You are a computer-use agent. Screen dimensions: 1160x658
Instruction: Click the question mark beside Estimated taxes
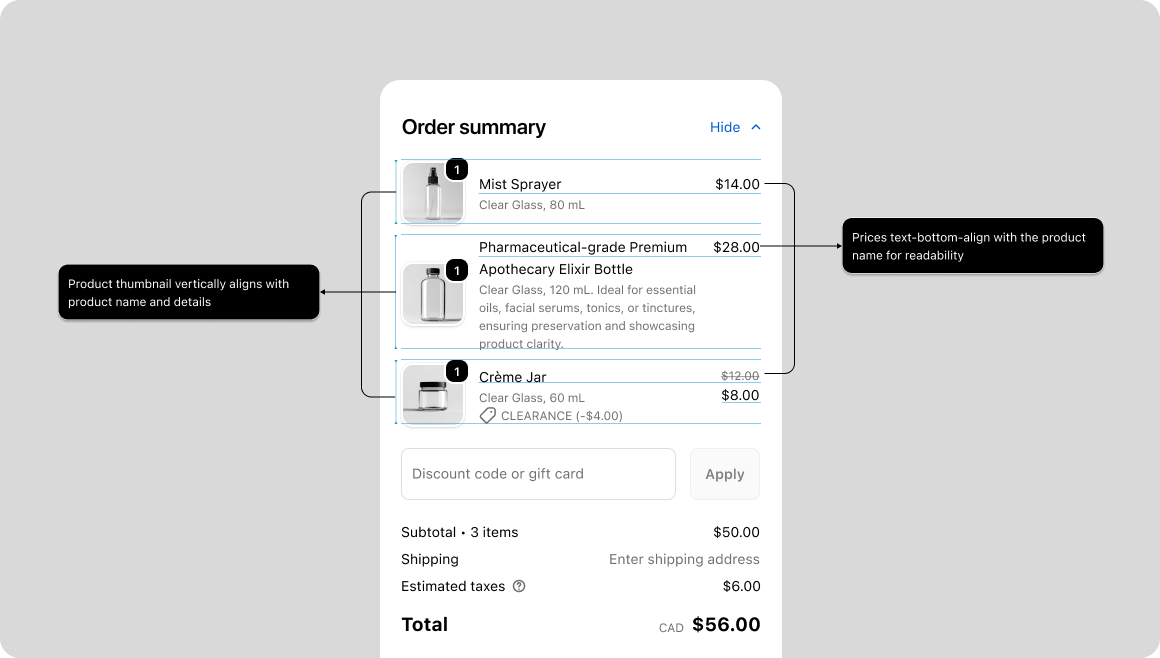tap(518, 586)
